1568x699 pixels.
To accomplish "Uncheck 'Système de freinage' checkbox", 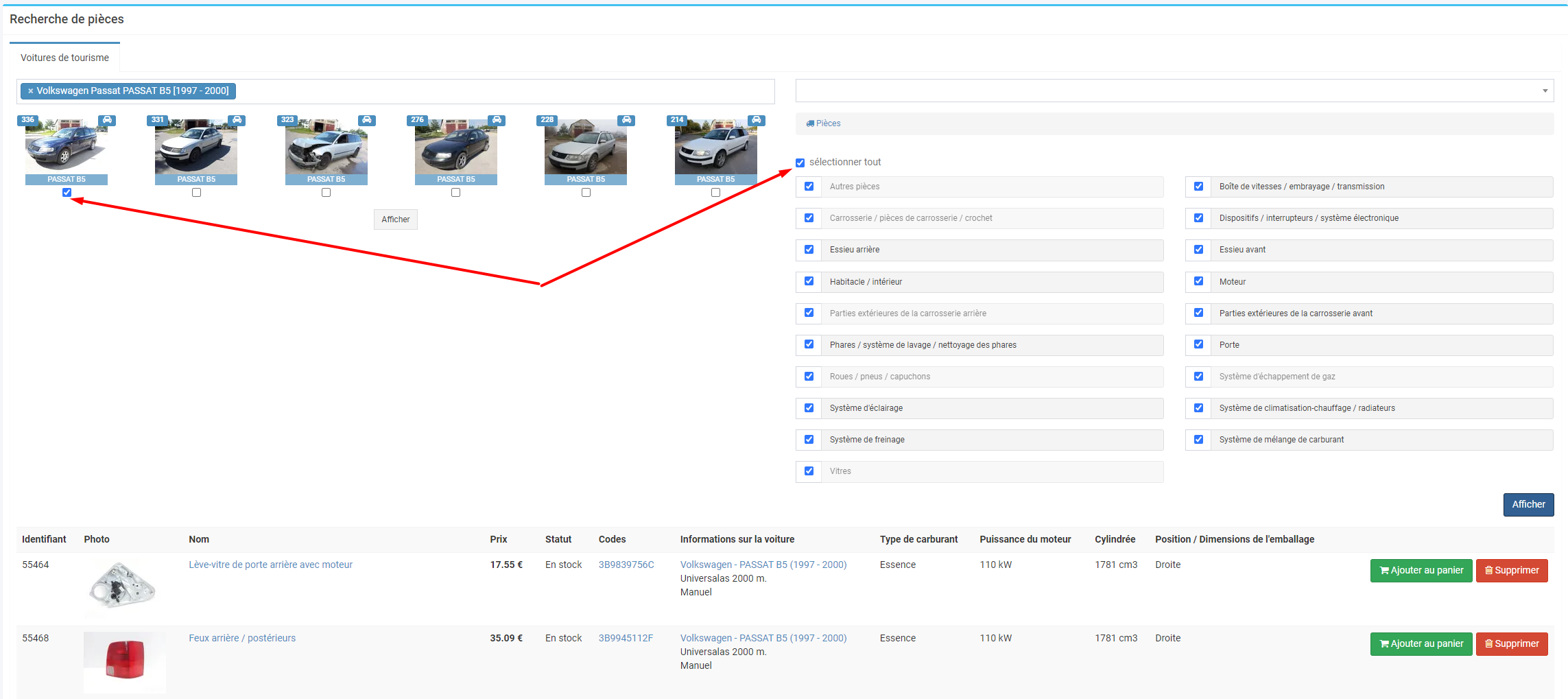I will point(809,440).
